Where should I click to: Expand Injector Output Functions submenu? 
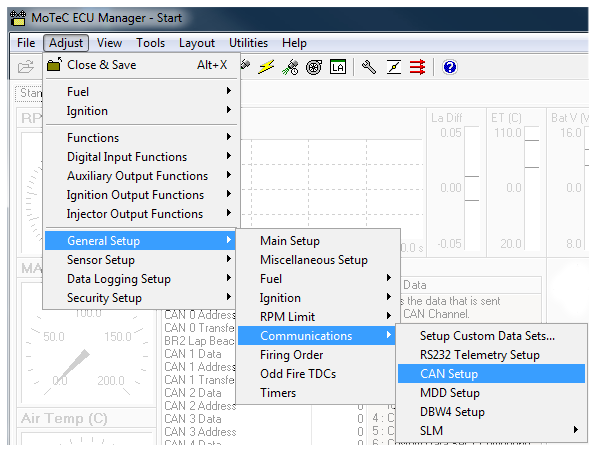tap(142, 214)
